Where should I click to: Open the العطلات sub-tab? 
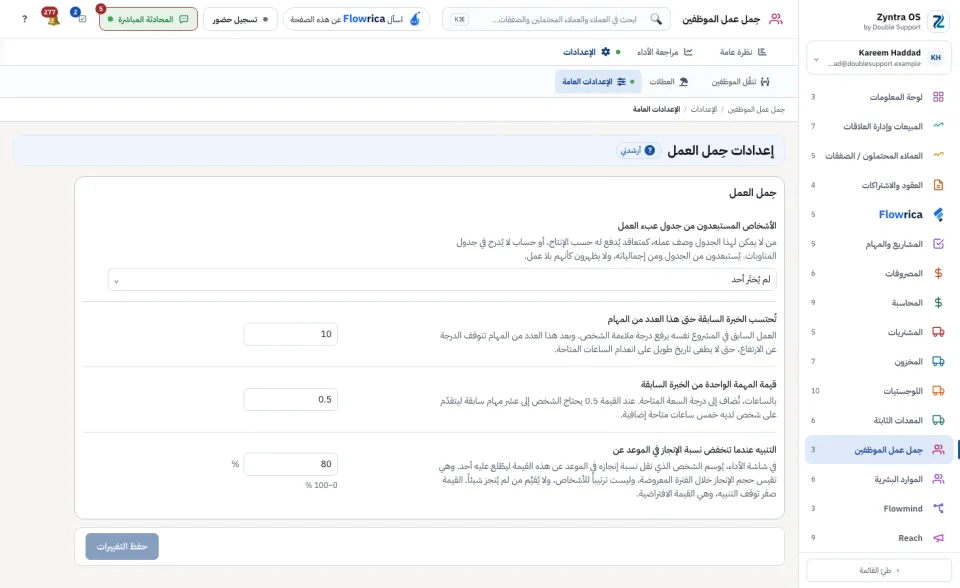(x=669, y=81)
